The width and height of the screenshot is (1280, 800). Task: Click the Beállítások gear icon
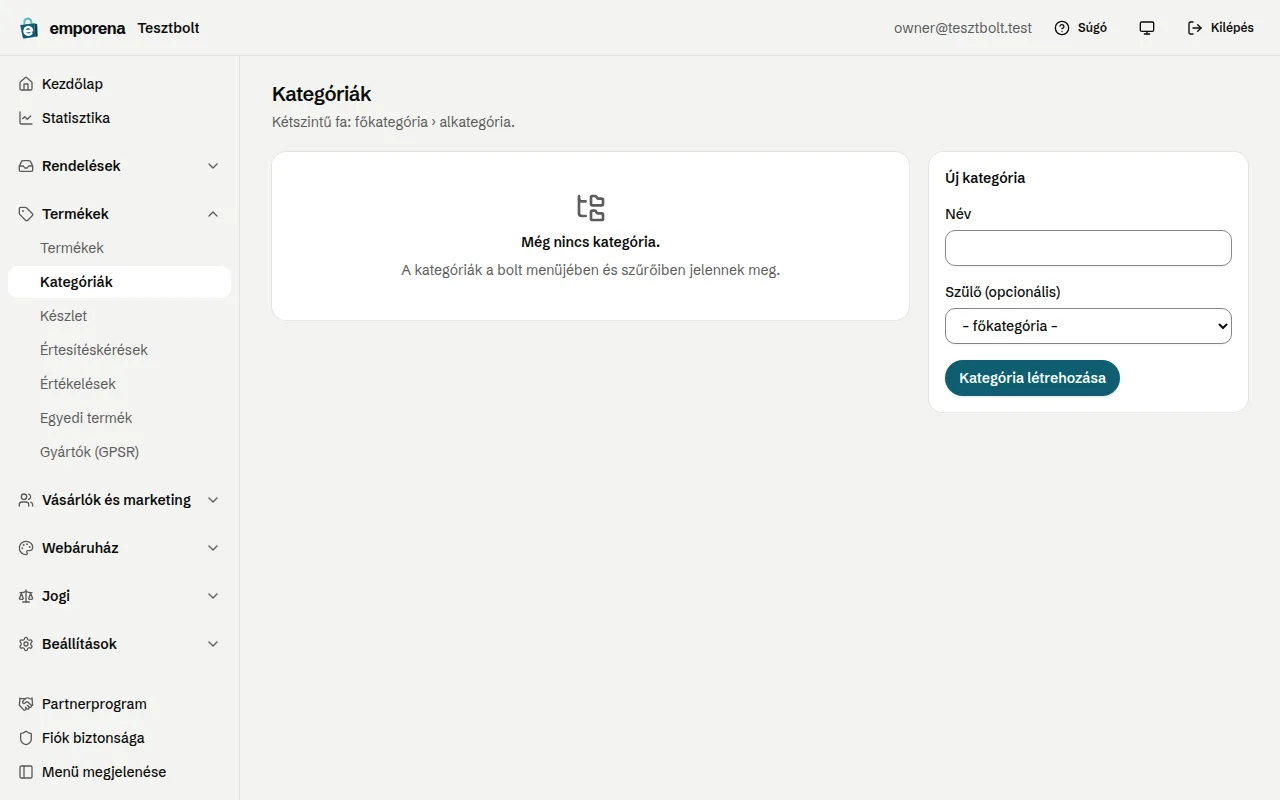tap(26, 644)
